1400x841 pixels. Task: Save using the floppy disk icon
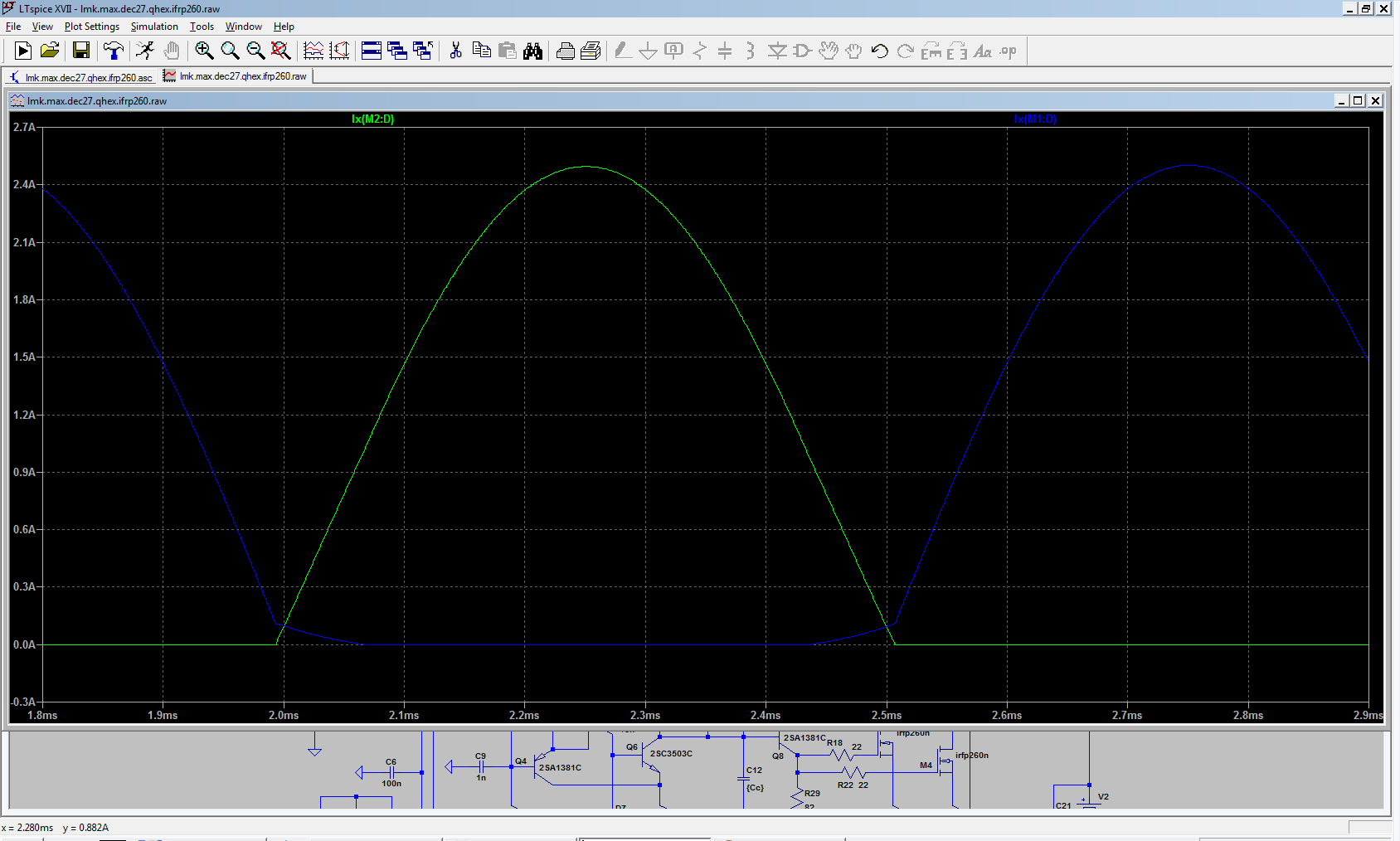coord(80,51)
